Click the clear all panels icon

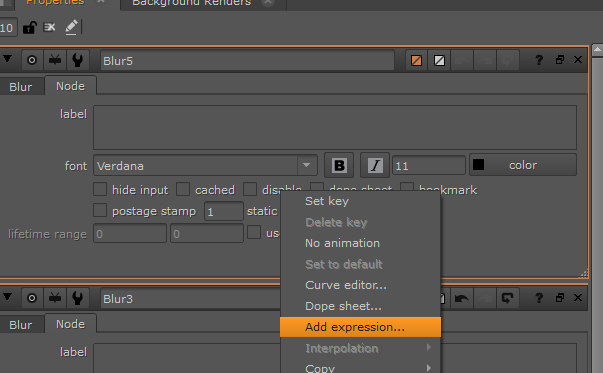pyautogui.click(x=50, y=27)
